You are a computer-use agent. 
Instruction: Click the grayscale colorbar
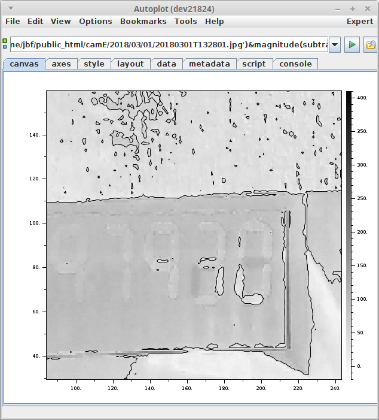tap(349, 235)
